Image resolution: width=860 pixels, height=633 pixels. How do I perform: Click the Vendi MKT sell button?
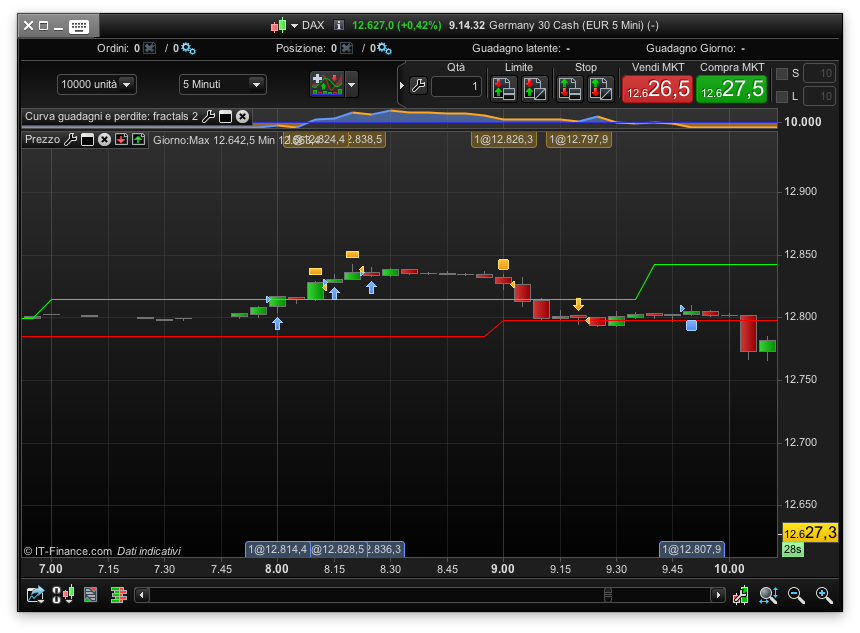click(x=658, y=89)
